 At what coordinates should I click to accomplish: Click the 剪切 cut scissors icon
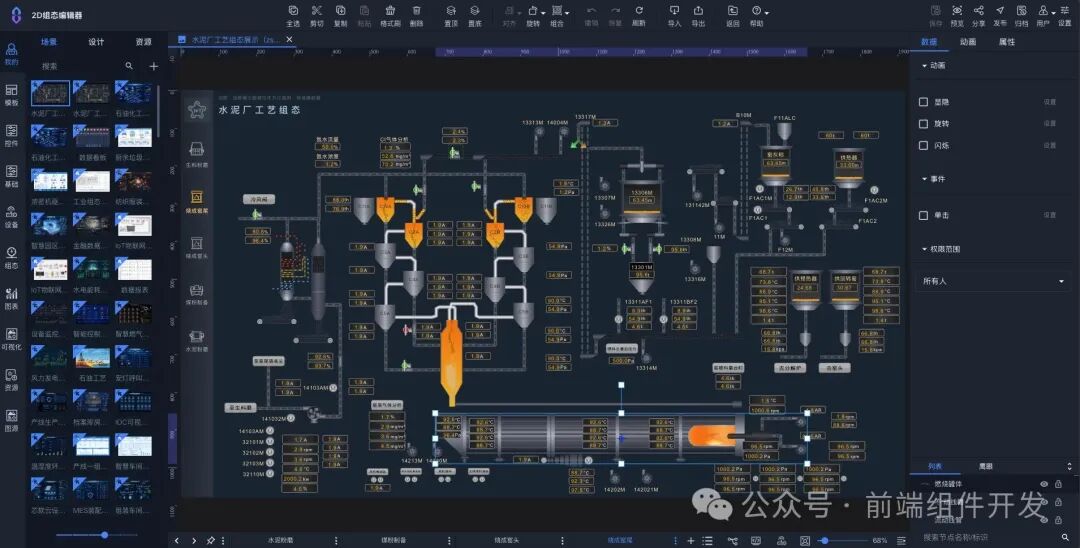[317, 10]
